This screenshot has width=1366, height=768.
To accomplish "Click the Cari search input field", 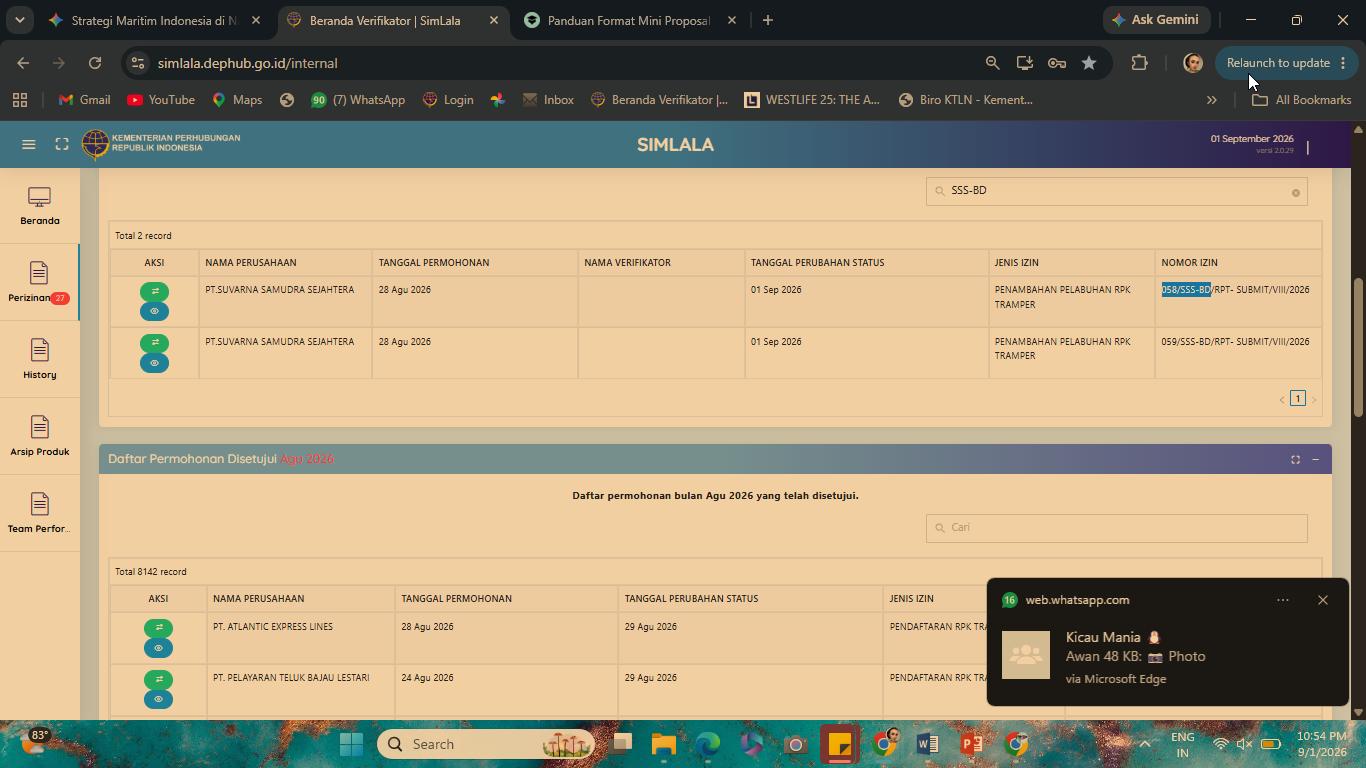I will 1116,528.
